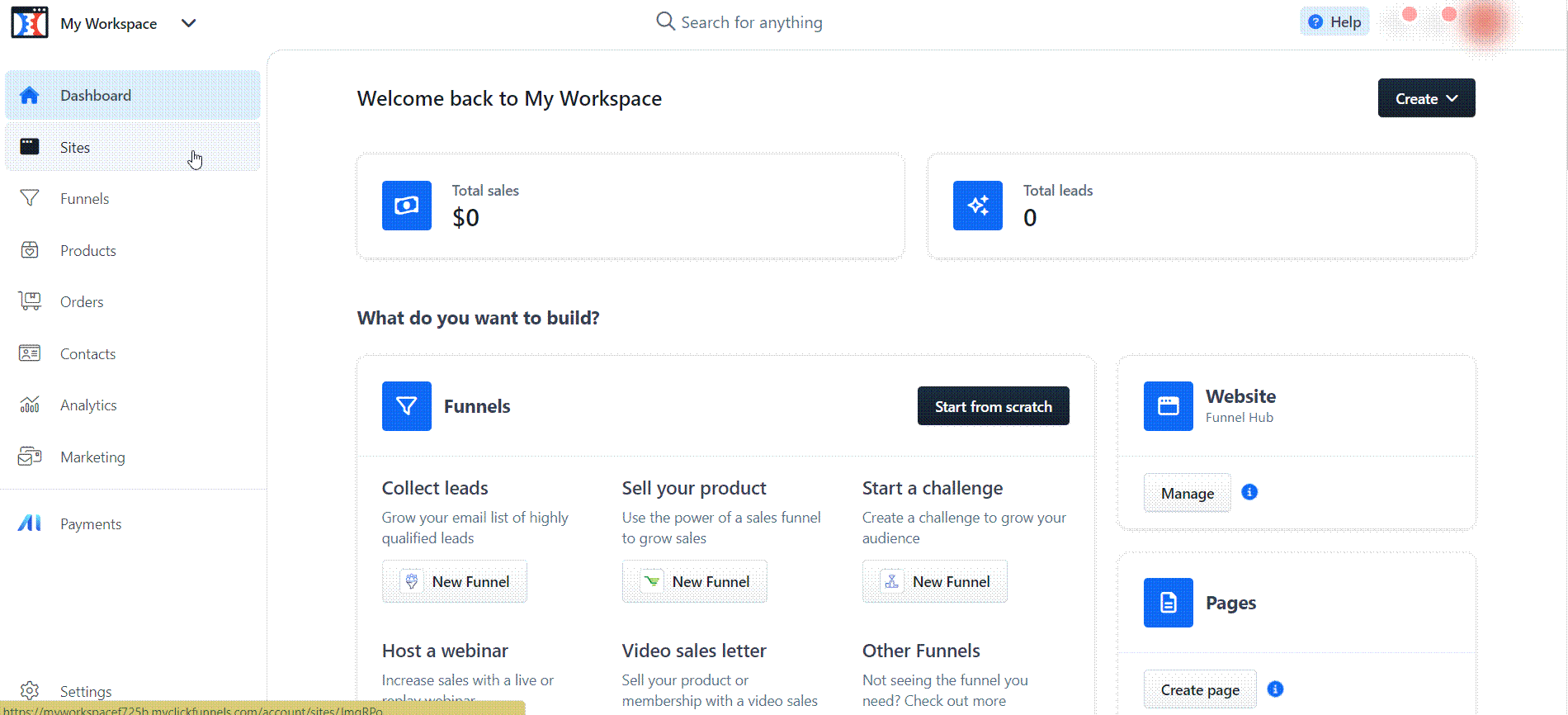Click the Sell your product heading

coord(694,488)
